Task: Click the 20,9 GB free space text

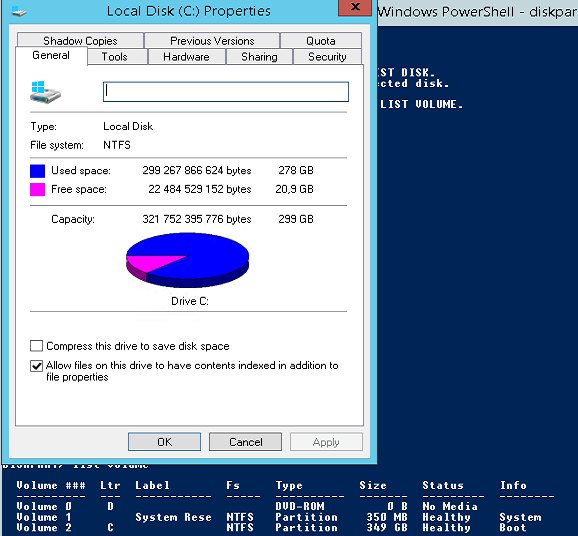Action: point(294,189)
